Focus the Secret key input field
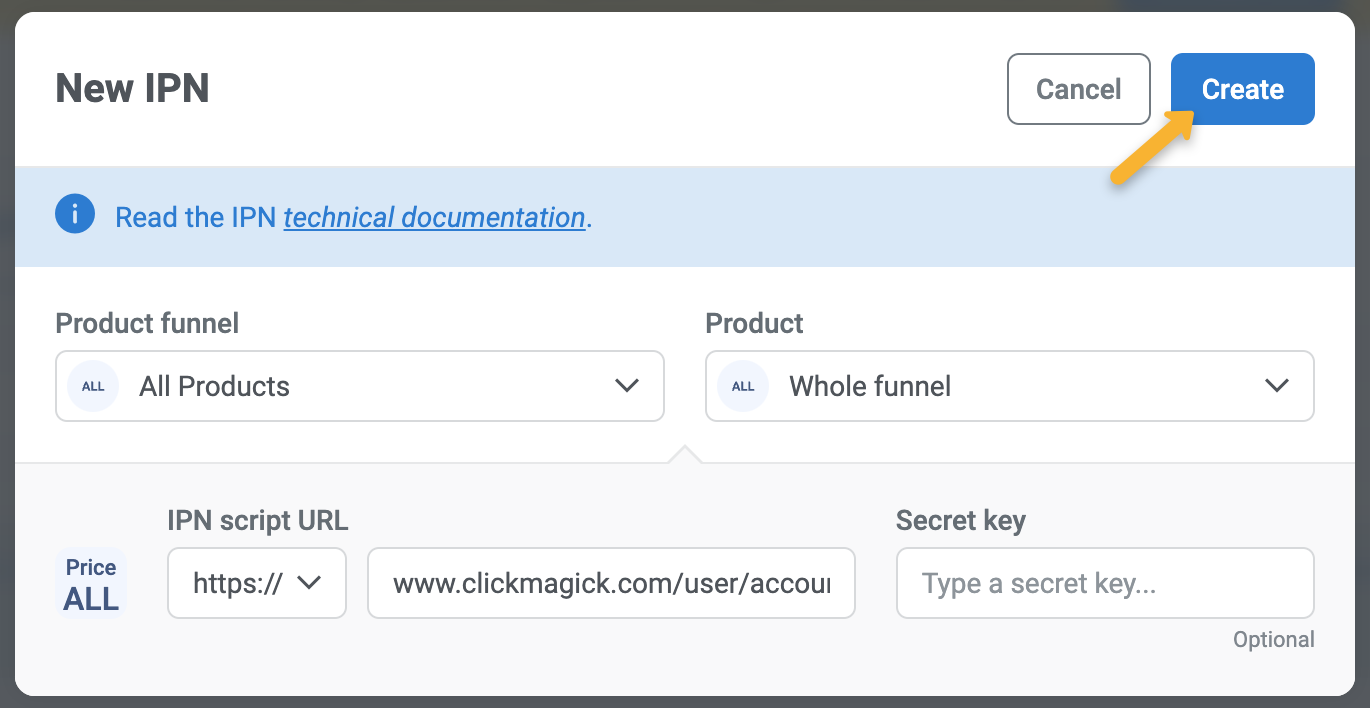The width and height of the screenshot is (1370, 708). [1104, 583]
